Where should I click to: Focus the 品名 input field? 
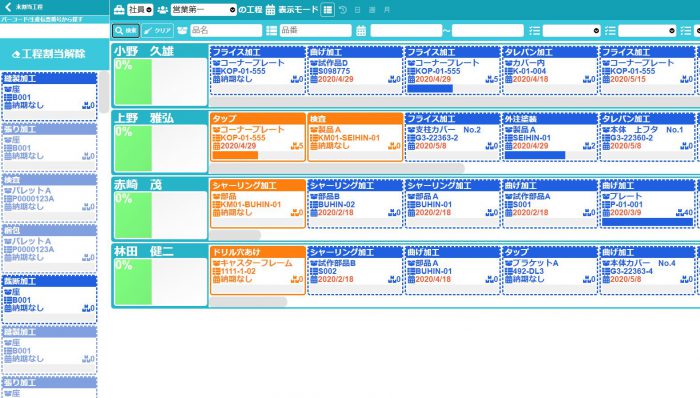coord(226,30)
